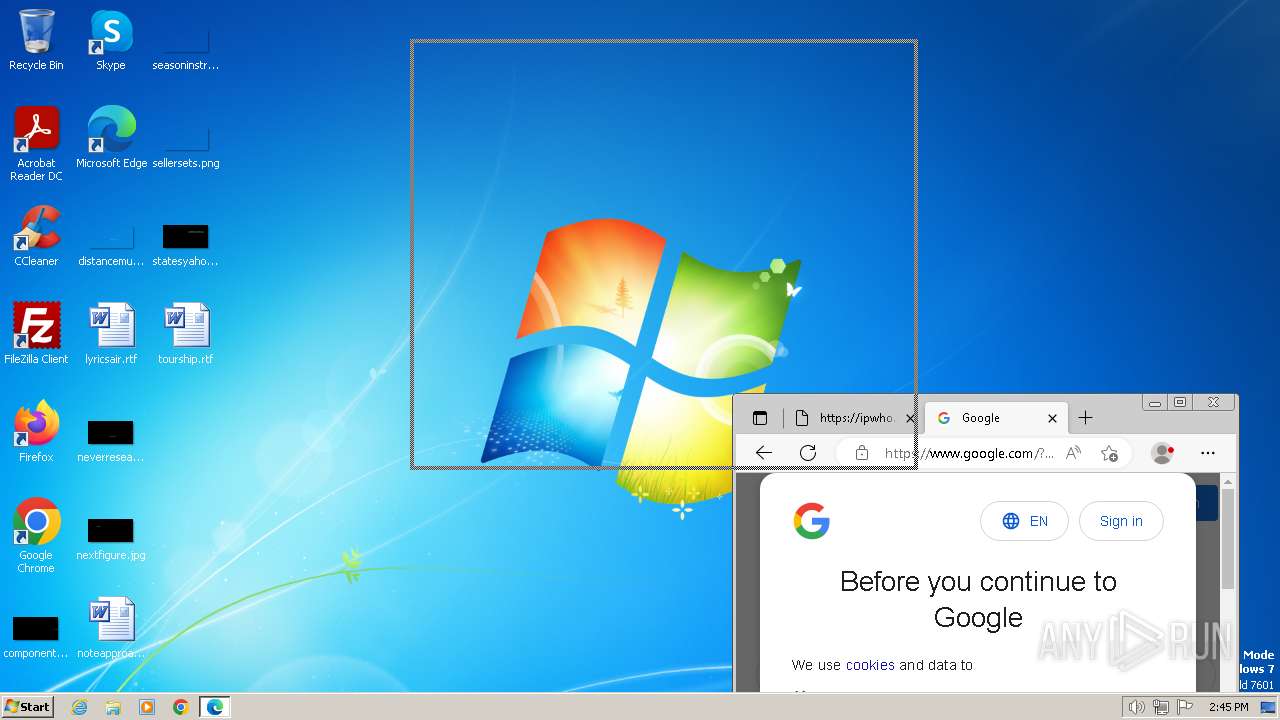Viewport: 1280px width, 720px height.
Task: Open Chrome from the taskbar
Action: click(x=181, y=707)
